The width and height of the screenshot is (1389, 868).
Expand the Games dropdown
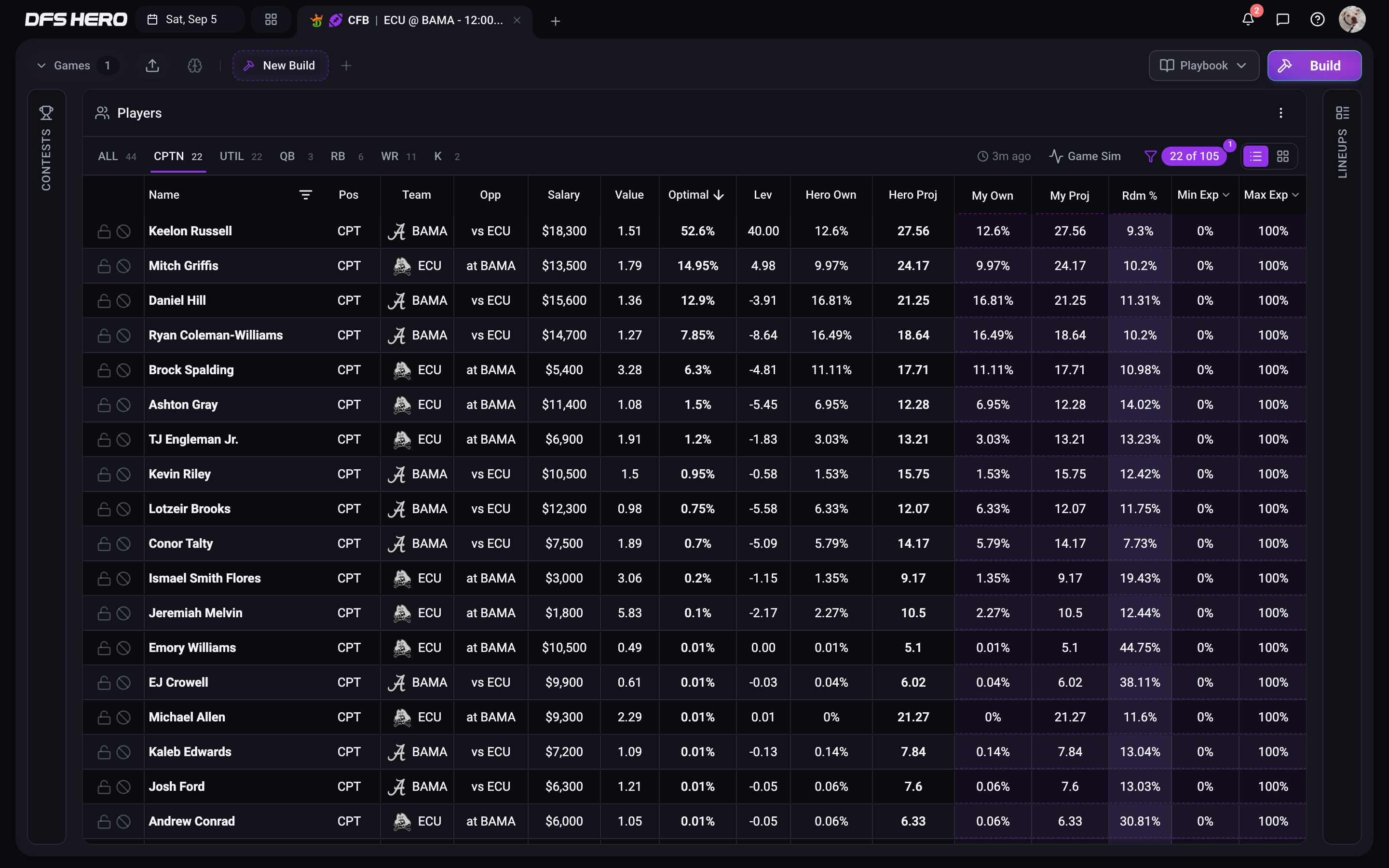[76, 66]
